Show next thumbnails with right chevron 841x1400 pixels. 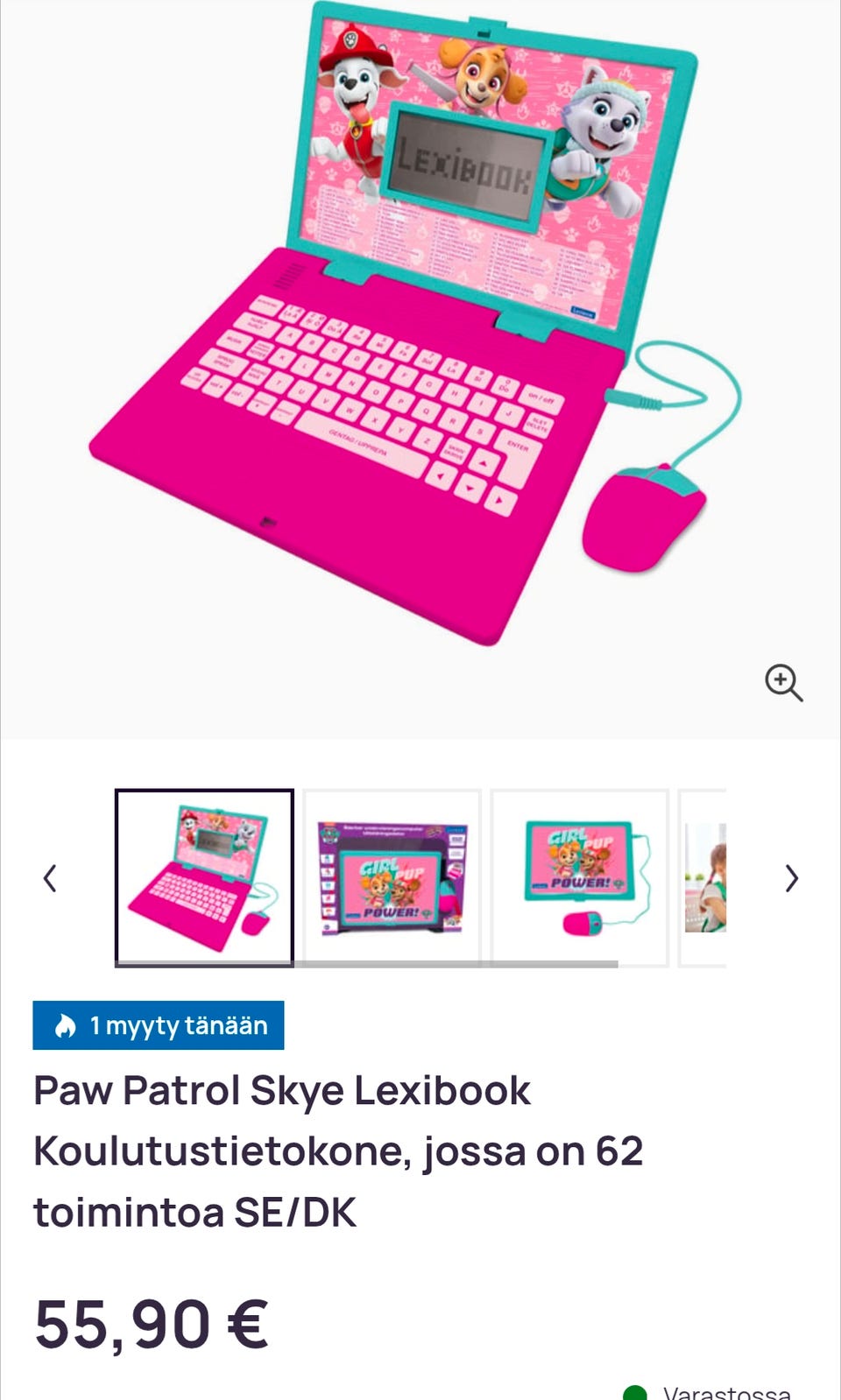coord(791,877)
